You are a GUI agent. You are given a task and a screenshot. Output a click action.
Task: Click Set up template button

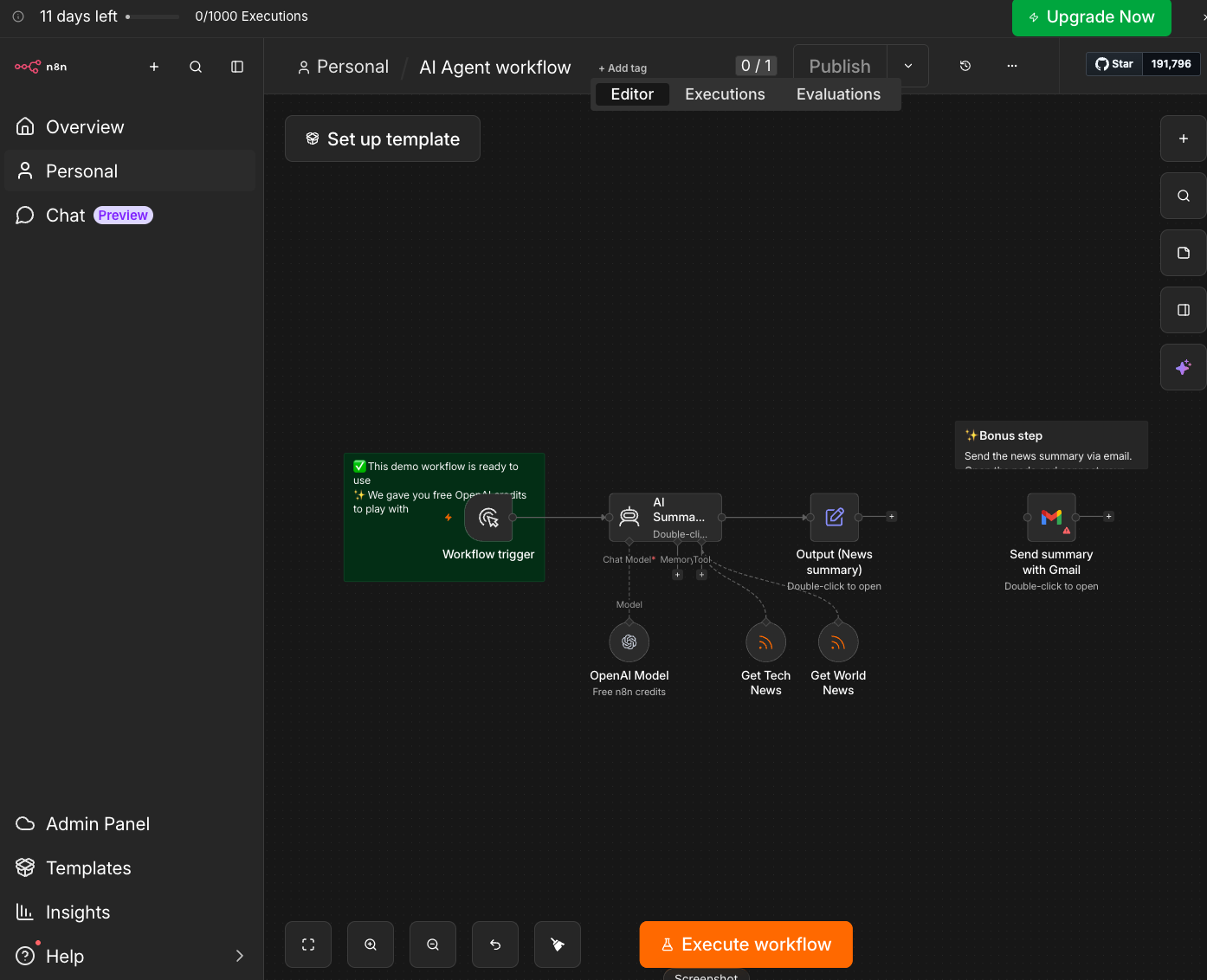383,139
